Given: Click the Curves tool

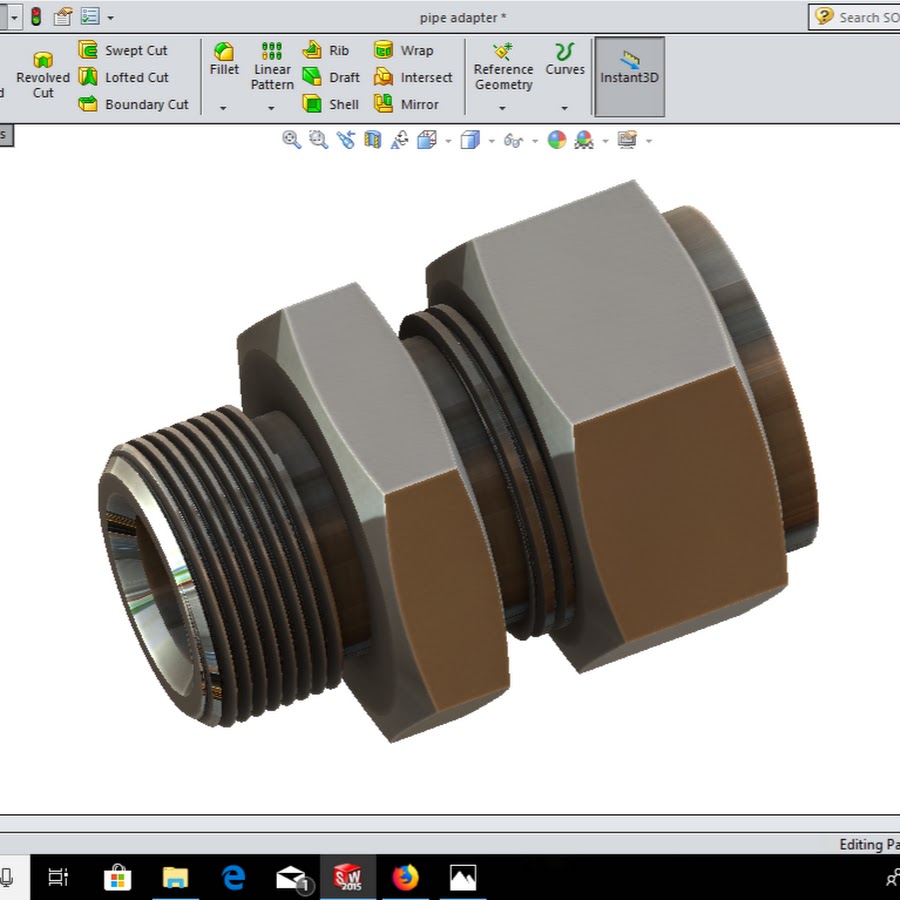Looking at the screenshot, I should point(565,59).
